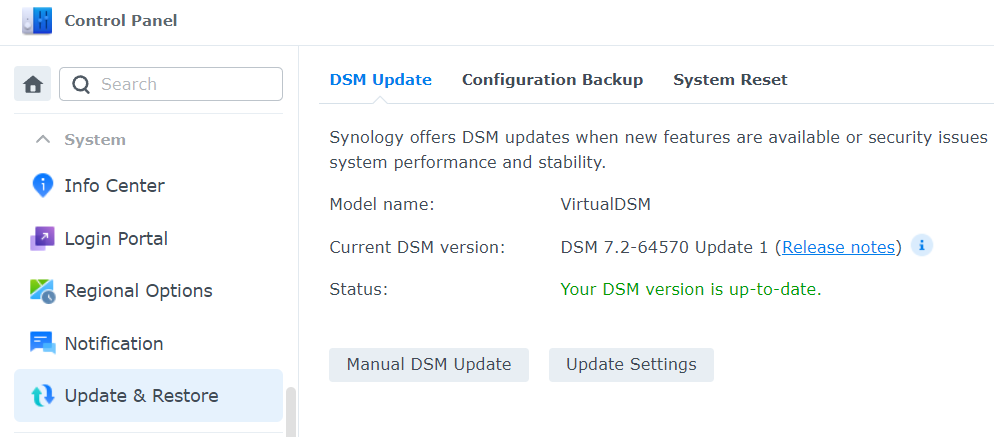Collapse the System section chevron
Viewport: 994px width, 437px height.
coord(42,140)
